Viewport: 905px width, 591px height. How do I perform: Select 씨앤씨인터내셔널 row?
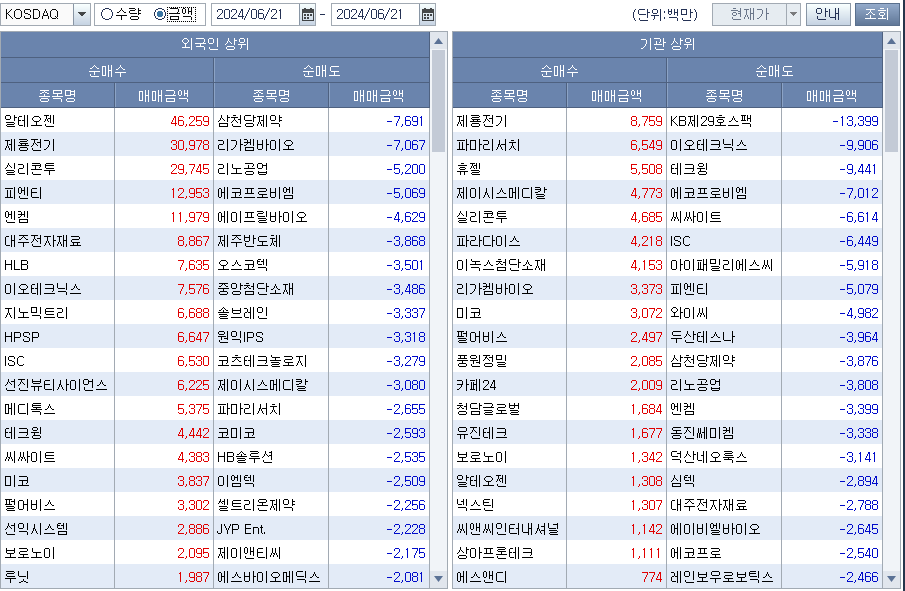coord(508,529)
